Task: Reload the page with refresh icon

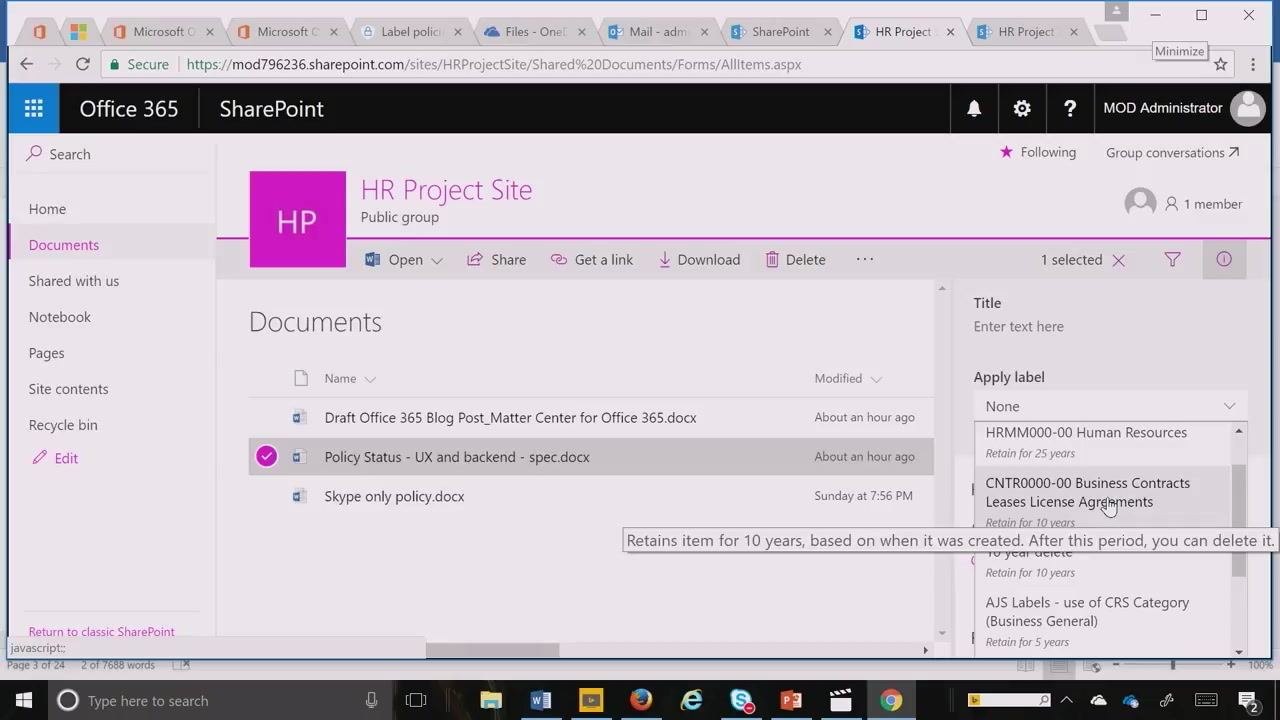Action: (x=83, y=64)
